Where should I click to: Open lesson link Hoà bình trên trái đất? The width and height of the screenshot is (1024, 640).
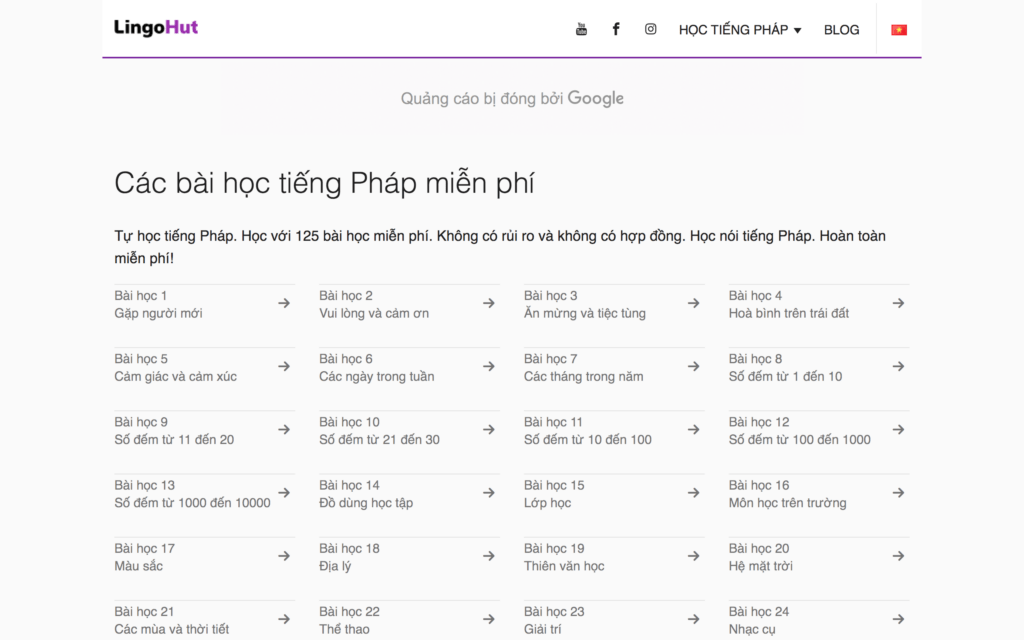click(789, 313)
